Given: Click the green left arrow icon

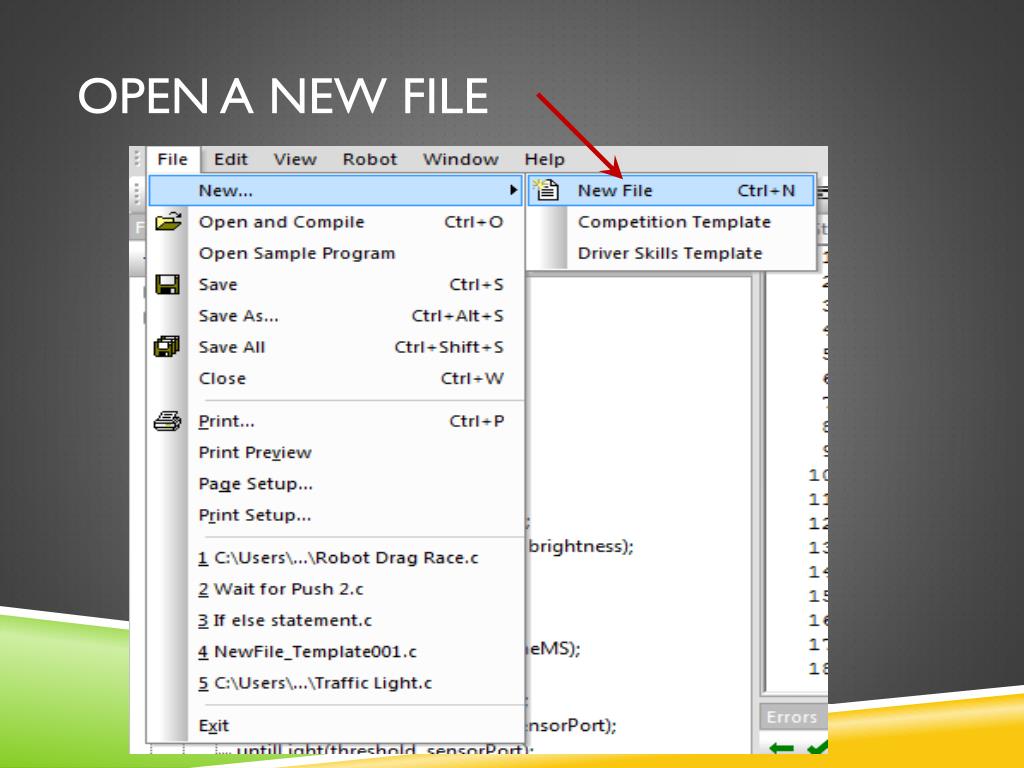Looking at the screenshot, I should coord(782,748).
